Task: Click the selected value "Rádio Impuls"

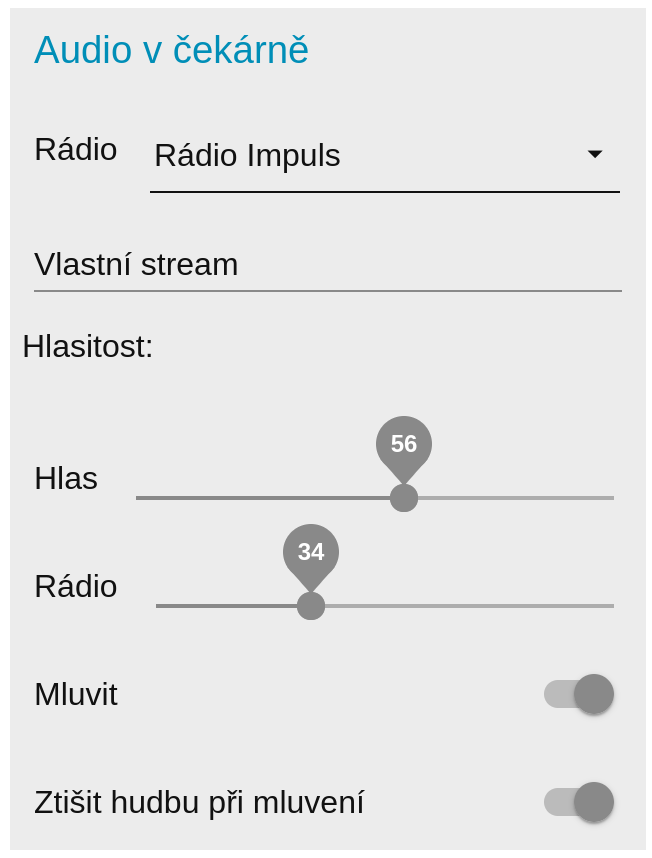Action: 247,155
